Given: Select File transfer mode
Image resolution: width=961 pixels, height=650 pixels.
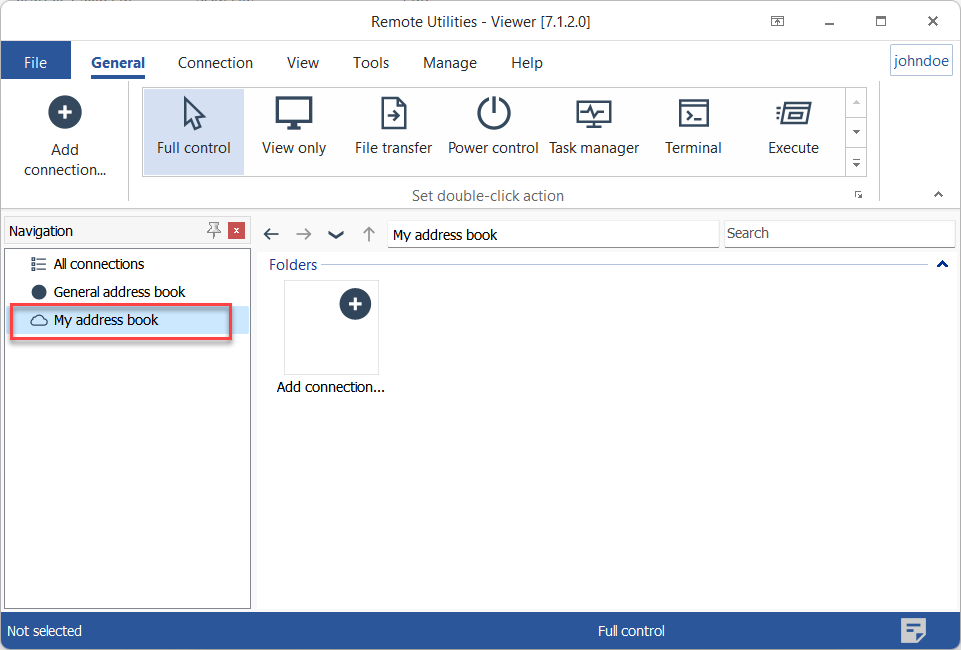Looking at the screenshot, I should (393, 129).
